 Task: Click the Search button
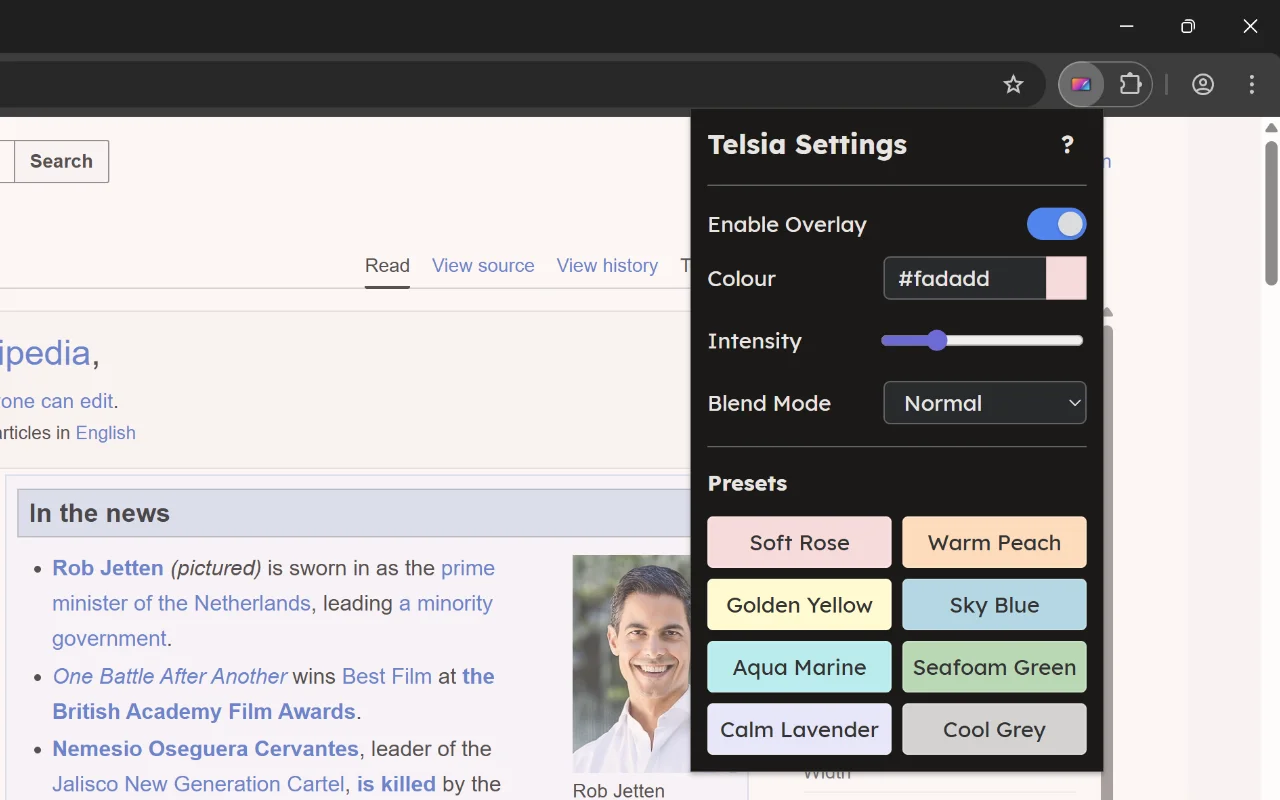(60, 161)
